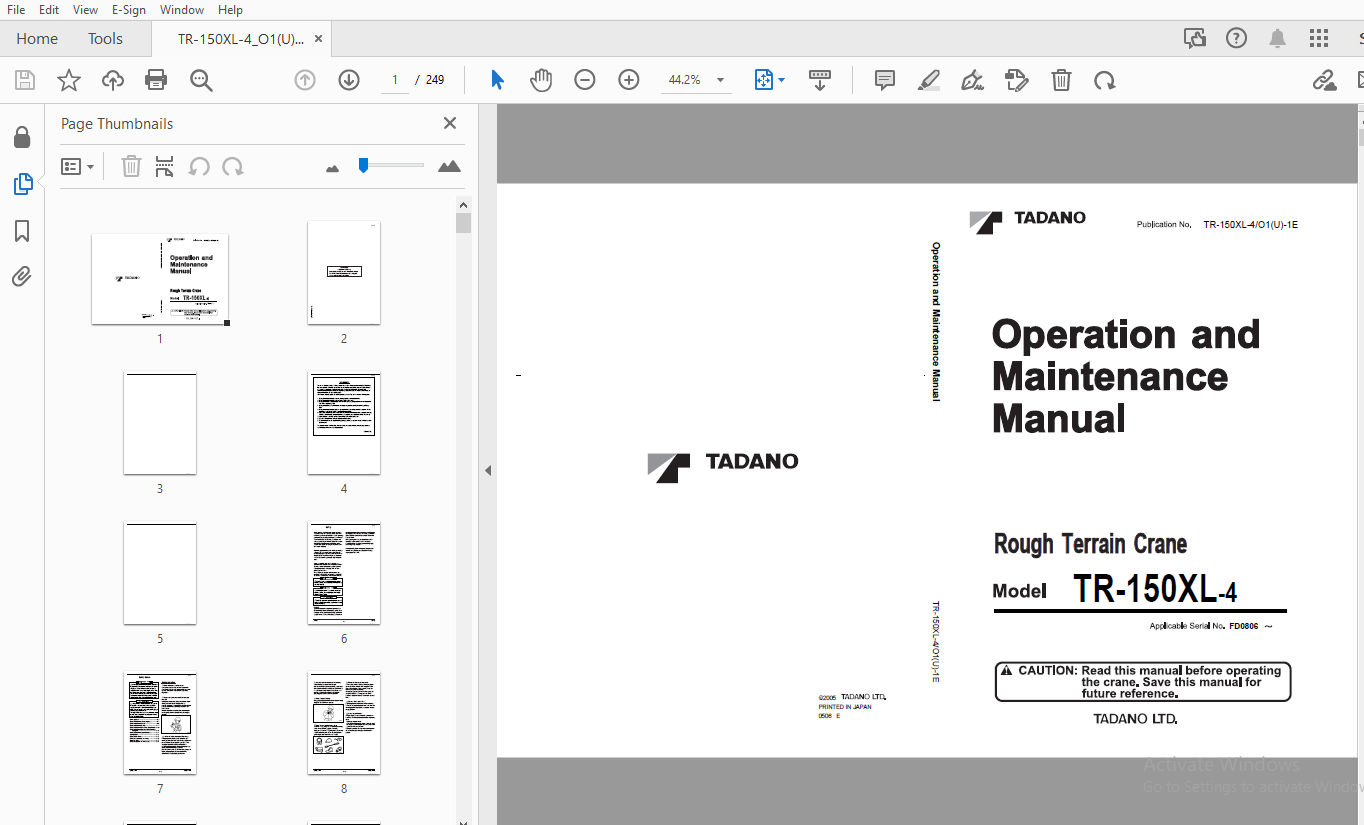
Task: Open the Bookmarks sidebar icon
Action: coord(22,231)
